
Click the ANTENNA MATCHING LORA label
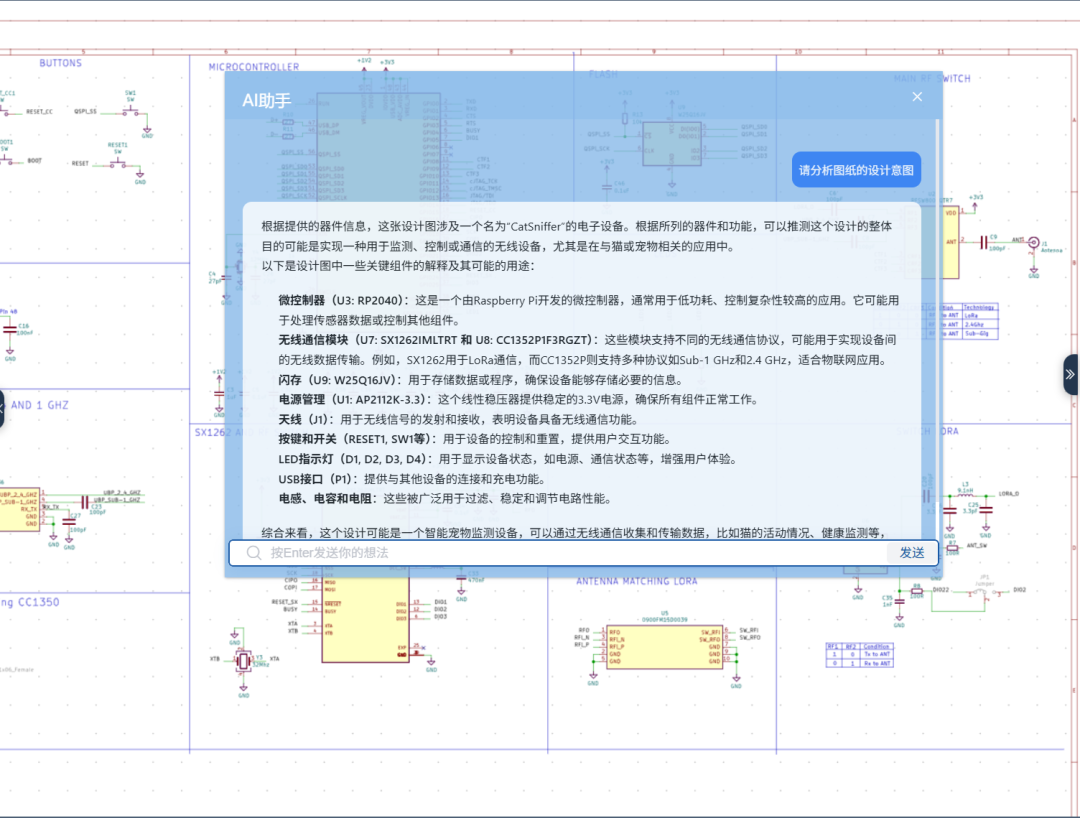pyautogui.click(x=636, y=581)
